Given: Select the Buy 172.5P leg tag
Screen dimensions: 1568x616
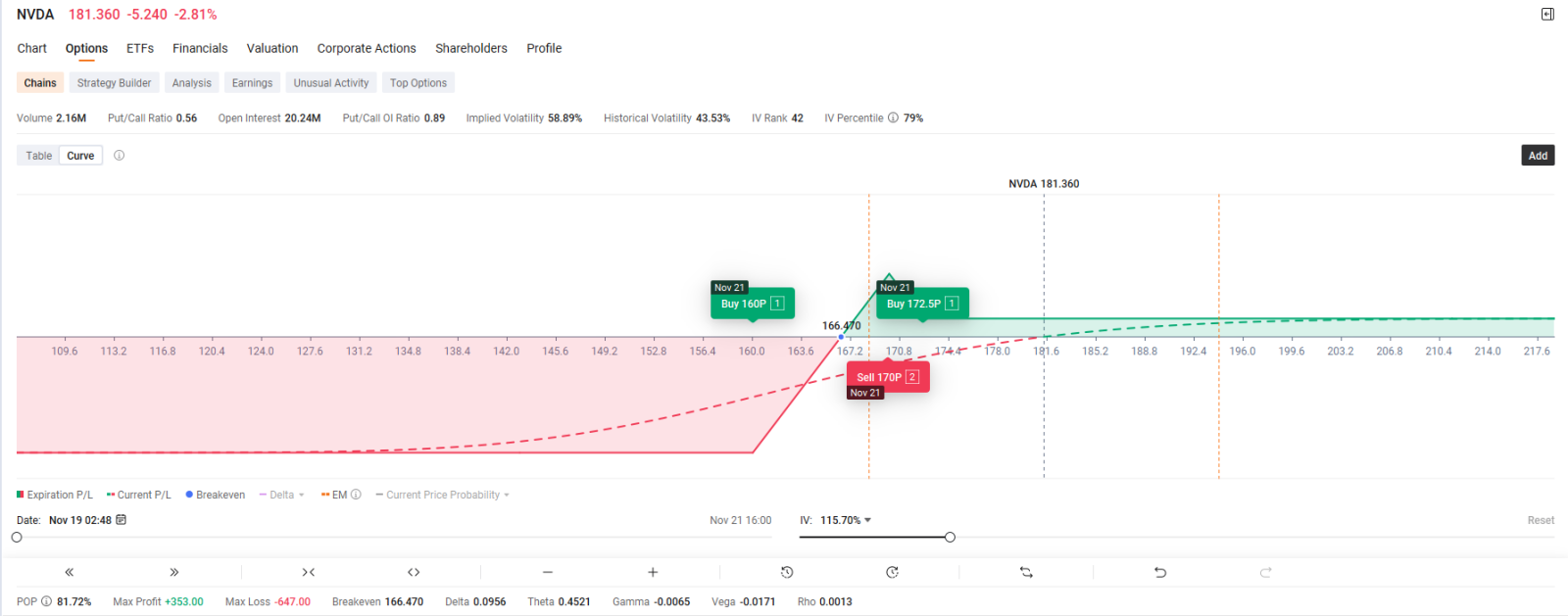Looking at the screenshot, I should point(922,304).
